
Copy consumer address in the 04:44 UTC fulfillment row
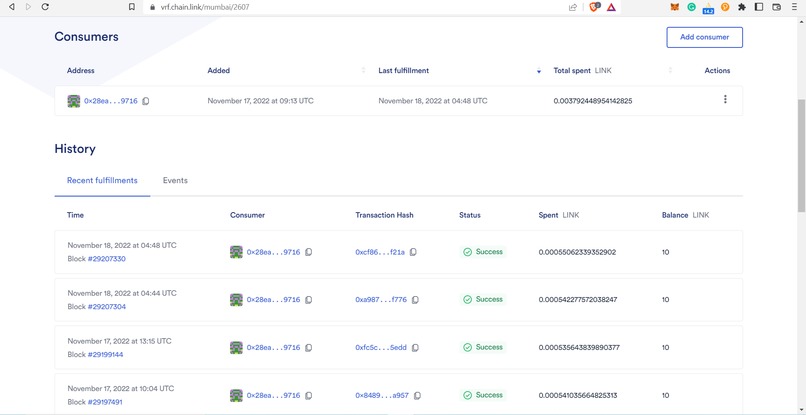(308, 300)
